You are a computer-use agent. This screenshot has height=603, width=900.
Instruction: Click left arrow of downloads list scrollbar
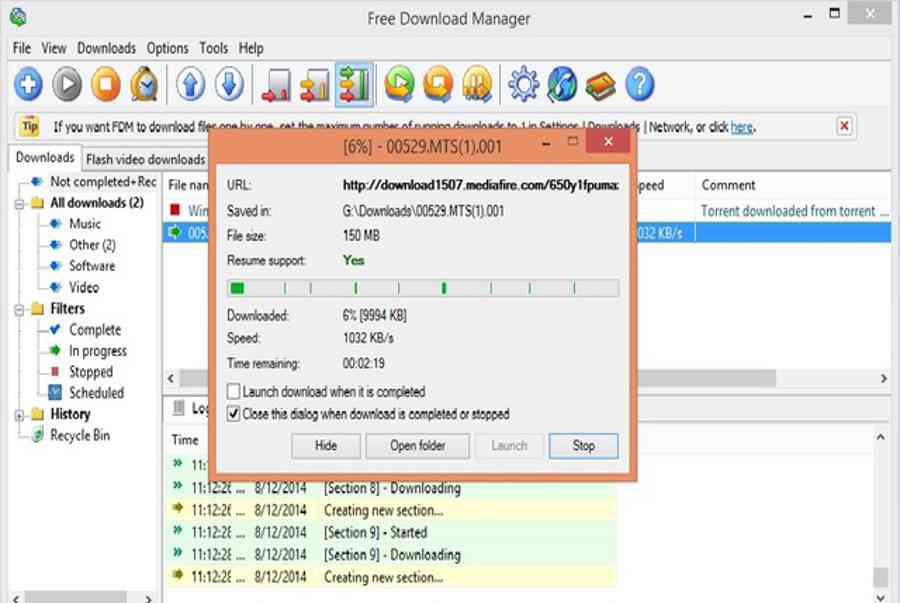170,379
